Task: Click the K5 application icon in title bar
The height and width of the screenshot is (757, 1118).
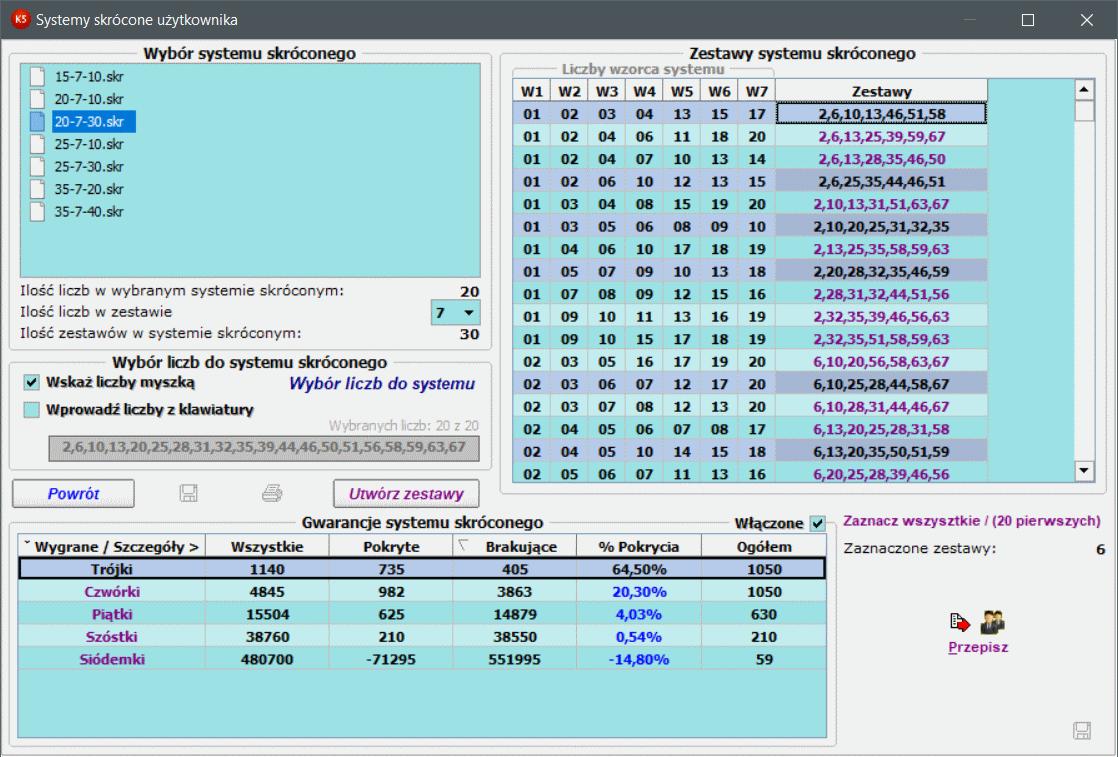Action: [x=21, y=20]
